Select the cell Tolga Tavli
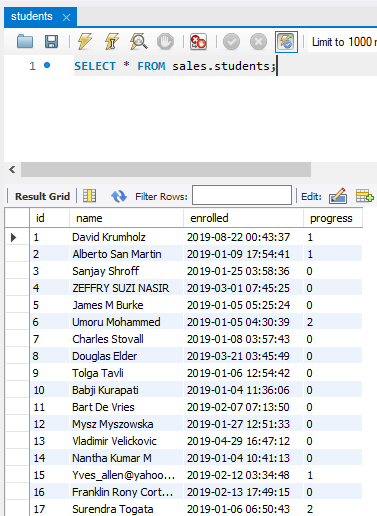 126,373
